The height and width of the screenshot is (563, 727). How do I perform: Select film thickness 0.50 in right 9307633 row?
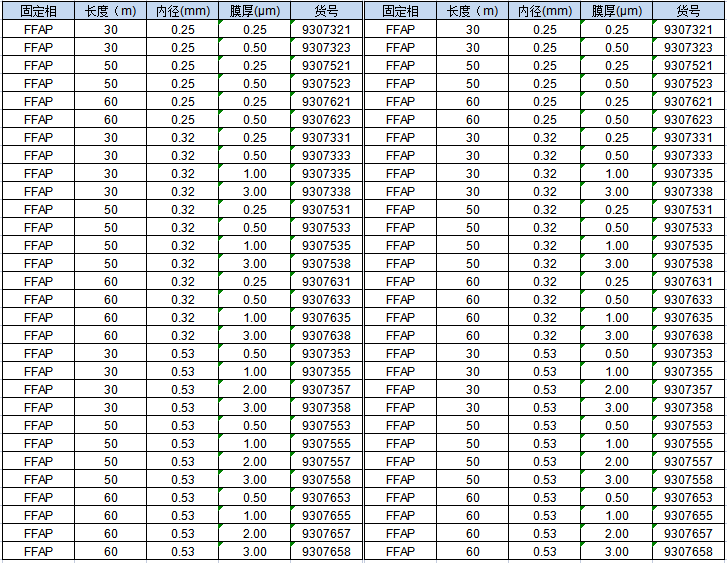click(x=617, y=300)
